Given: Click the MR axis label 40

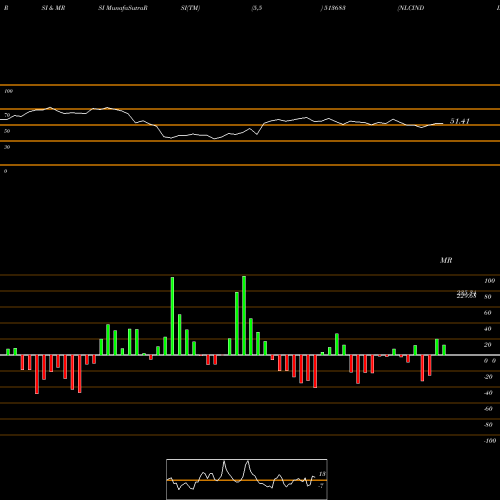Looking at the screenshot, I should pos(488,329).
